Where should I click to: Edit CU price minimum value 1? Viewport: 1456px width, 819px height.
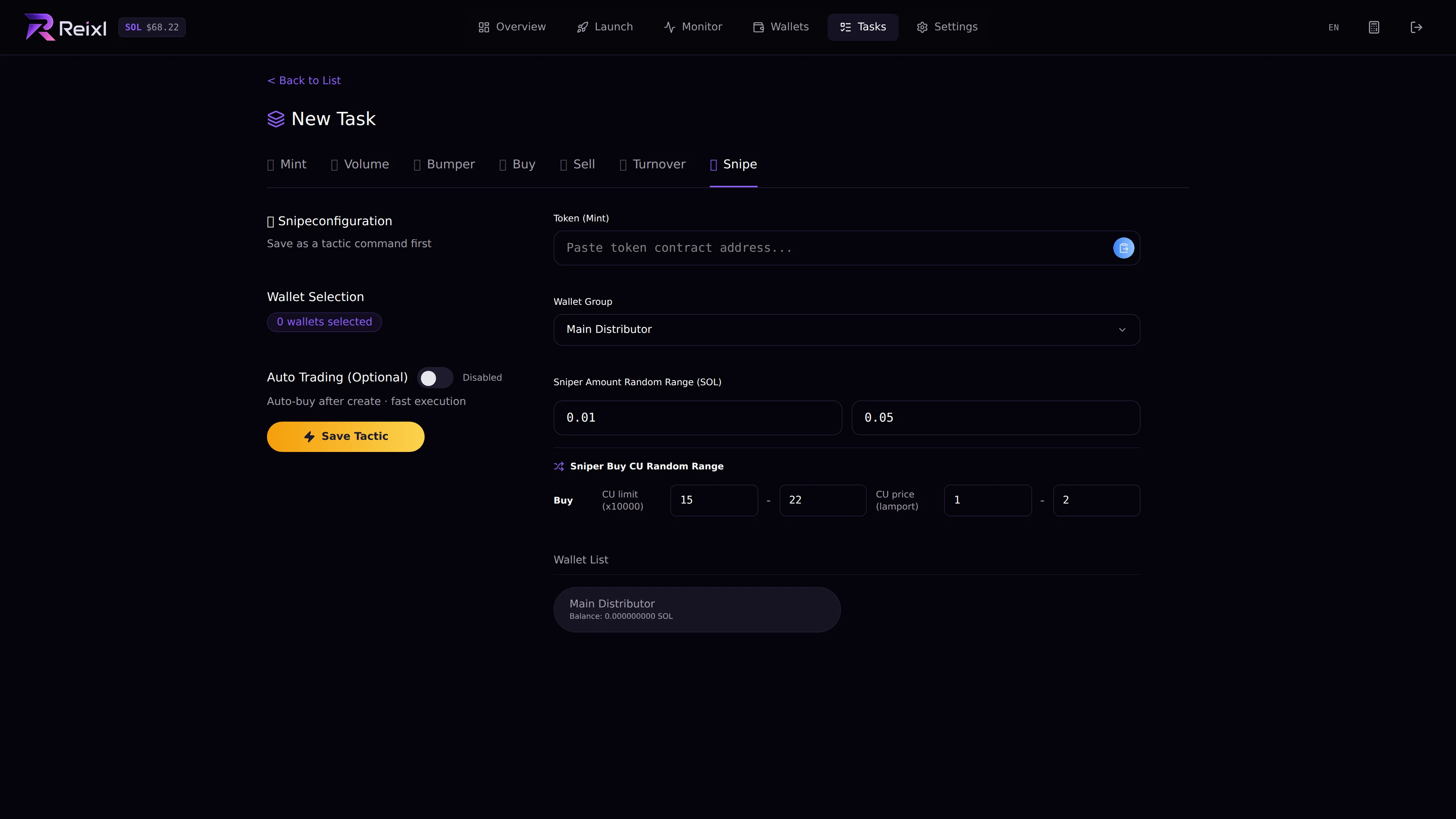pos(987,500)
